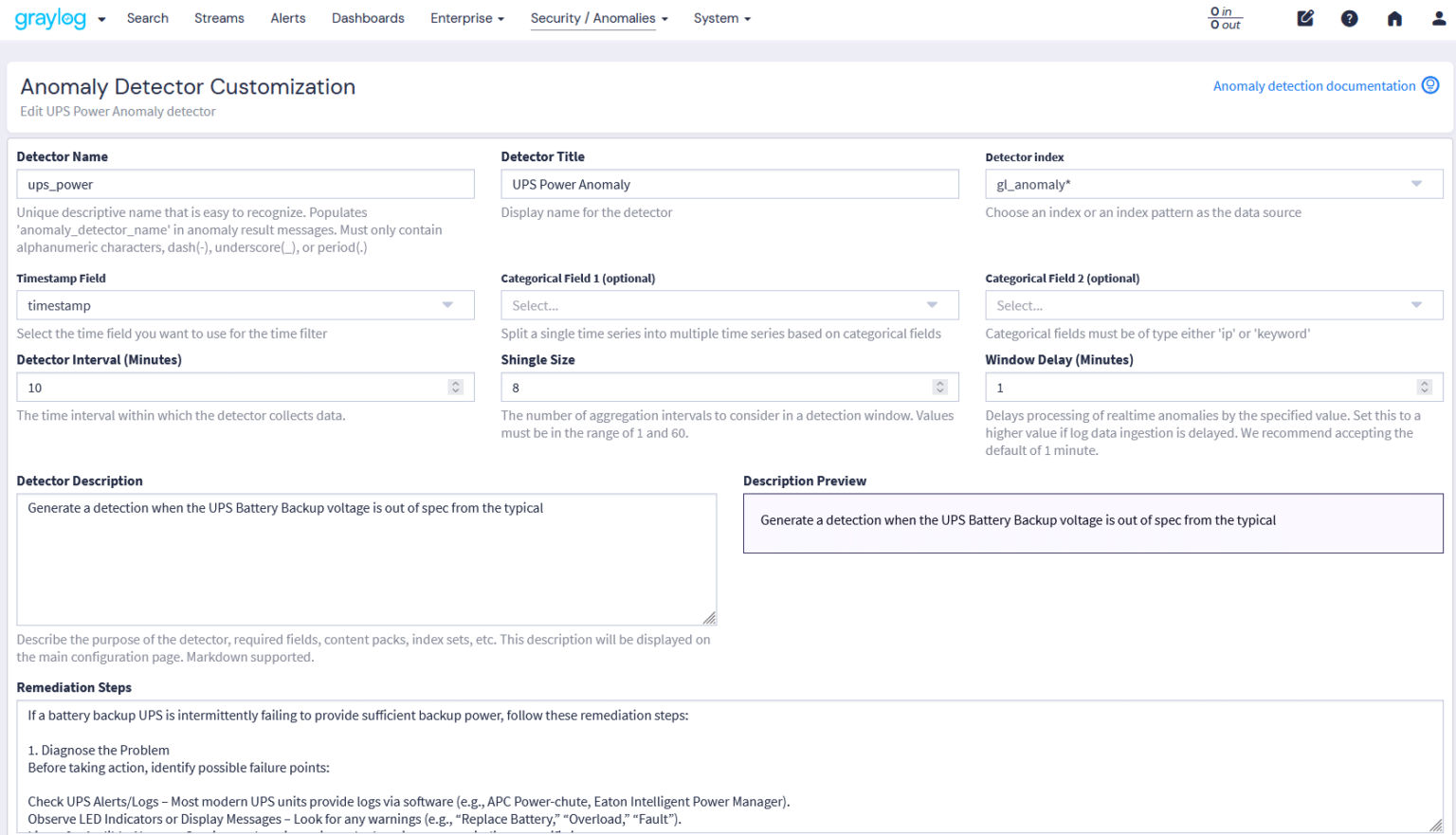Open the user profile icon
This screenshot has width=1456, height=835.
click(1438, 18)
